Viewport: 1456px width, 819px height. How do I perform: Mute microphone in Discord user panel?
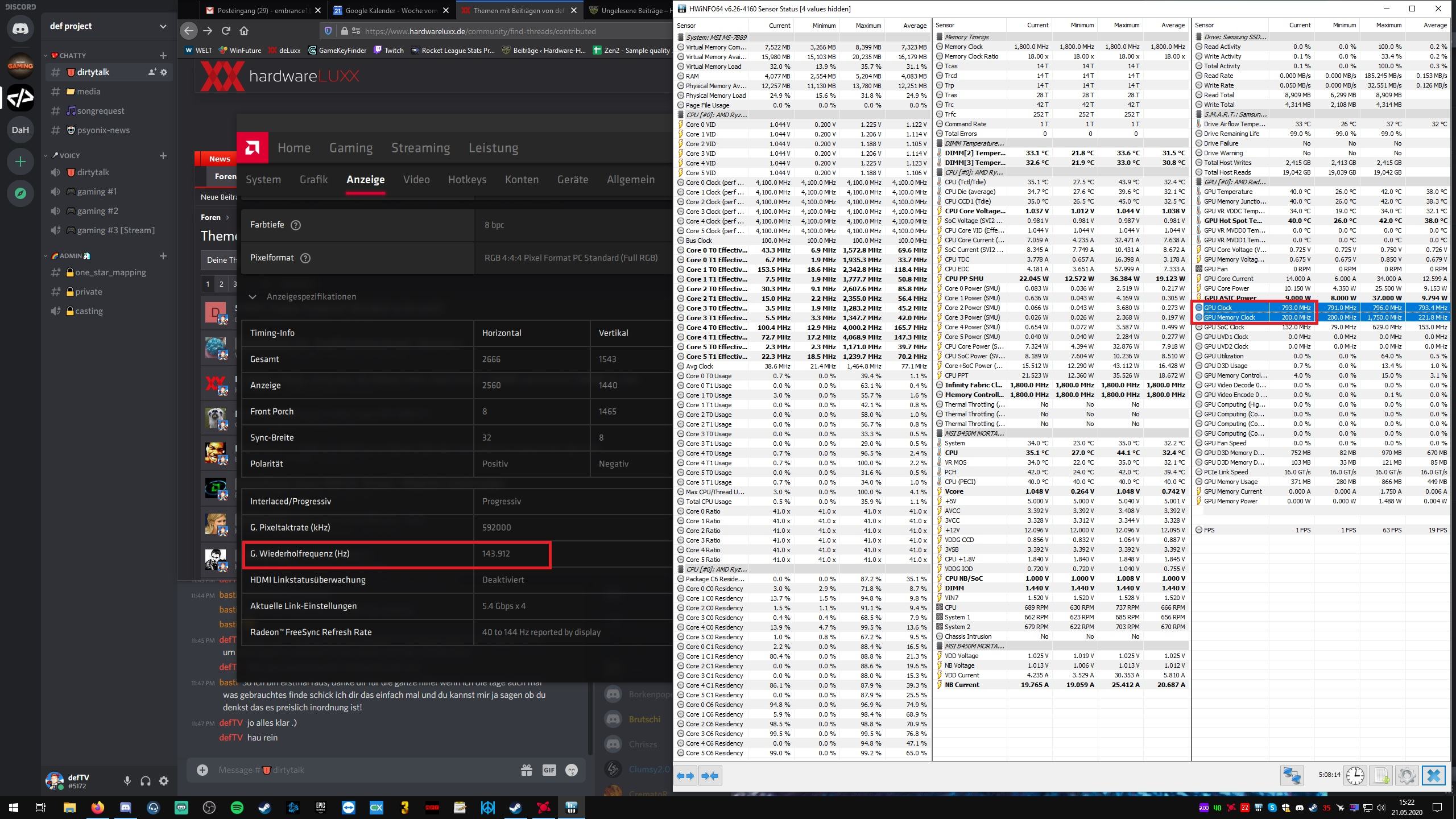[x=127, y=781]
